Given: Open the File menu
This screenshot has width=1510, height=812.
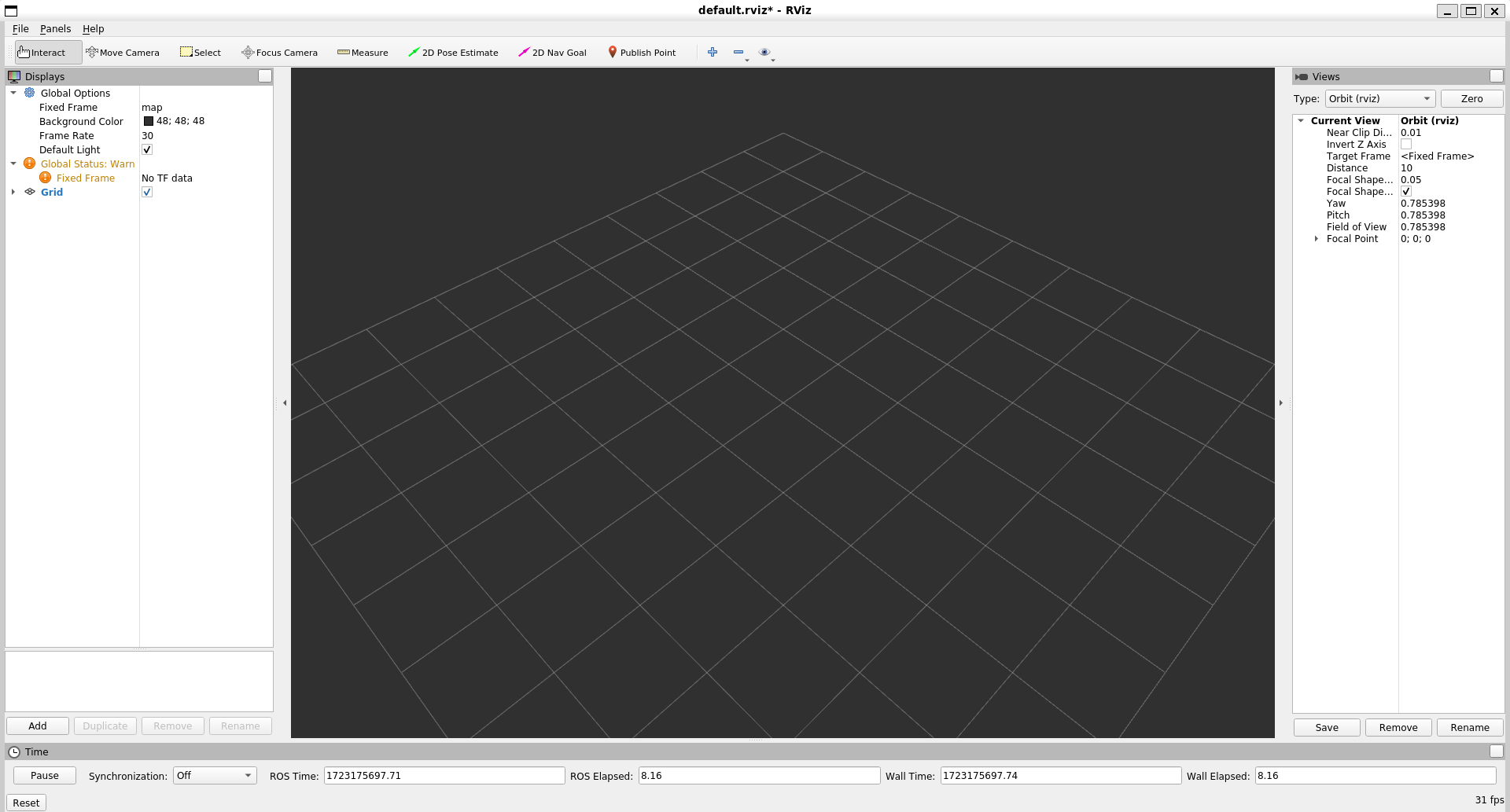Looking at the screenshot, I should tap(20, 29).
